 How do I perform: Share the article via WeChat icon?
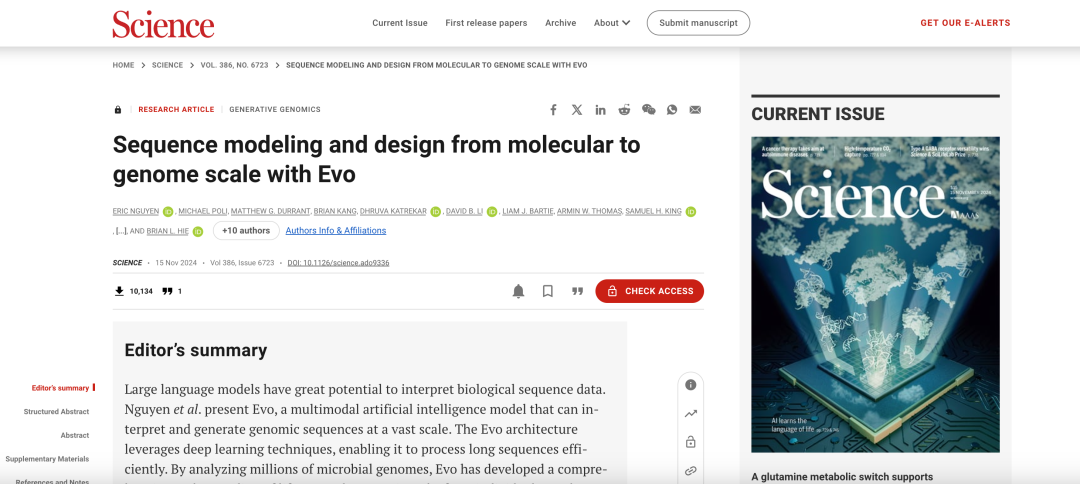tap(648, 110)
